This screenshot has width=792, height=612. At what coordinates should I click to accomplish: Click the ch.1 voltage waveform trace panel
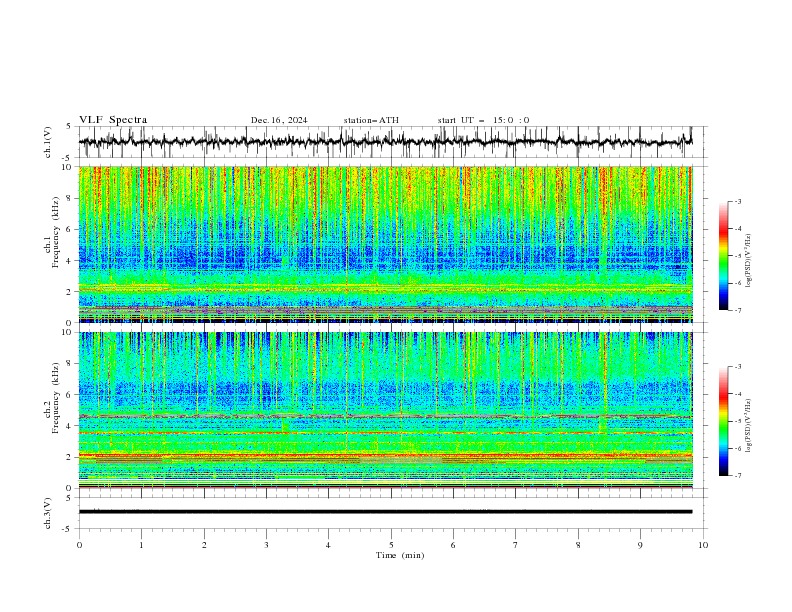pyautogui.click(x=392, y=142)
